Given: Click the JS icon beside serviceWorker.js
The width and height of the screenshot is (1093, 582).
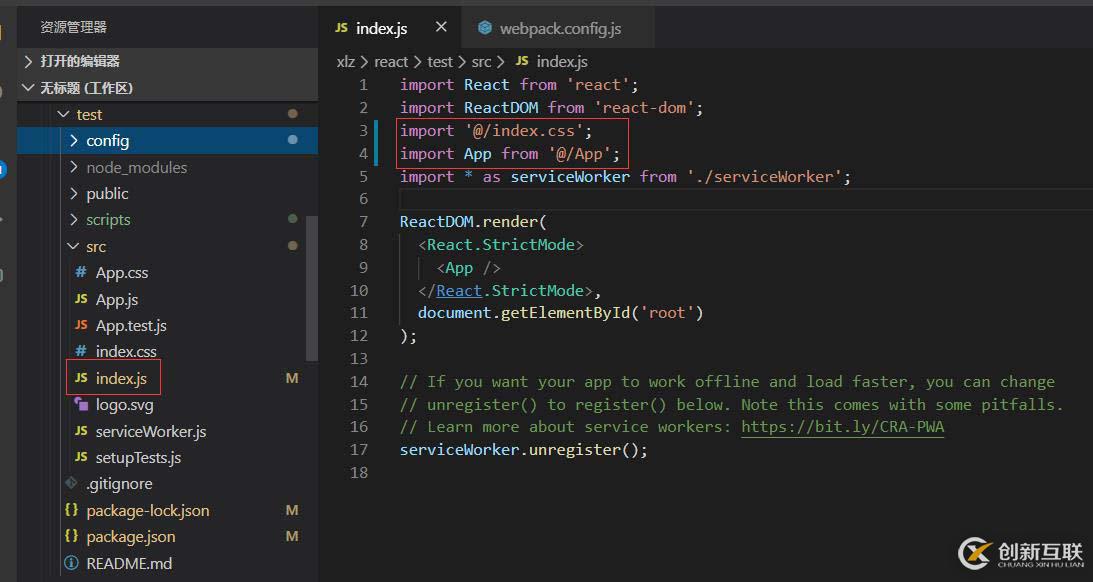Looking at the screenshot, I should tap(81, 431).
